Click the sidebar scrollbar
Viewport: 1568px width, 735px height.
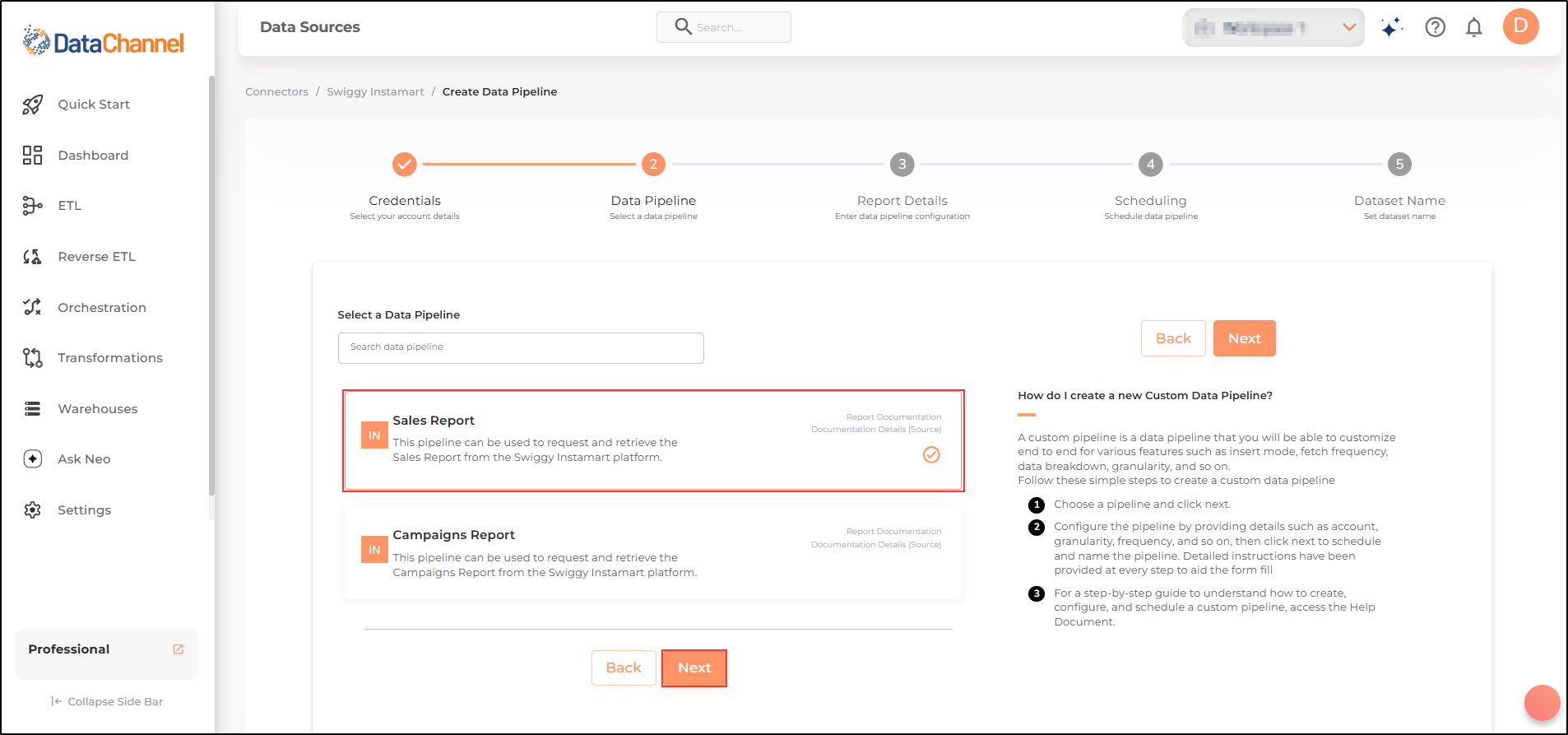click(x=211, y=285)
